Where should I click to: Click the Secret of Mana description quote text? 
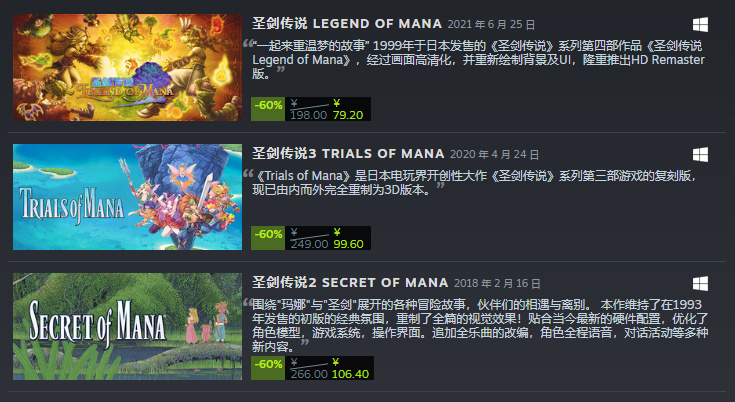[480, 326]
